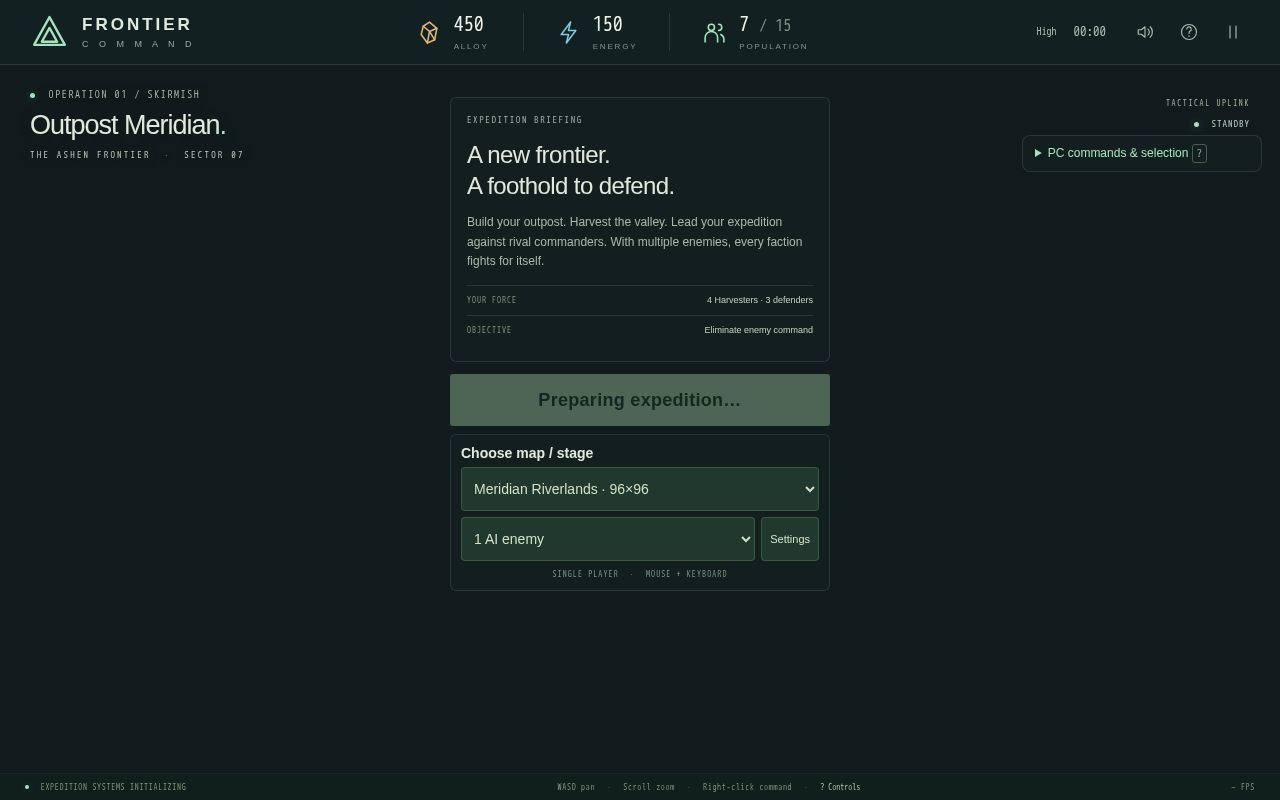The width and height of the screenshot is (1280, 800).
Task: Click the Outpost Meridian heading
Action: (128, 125)
